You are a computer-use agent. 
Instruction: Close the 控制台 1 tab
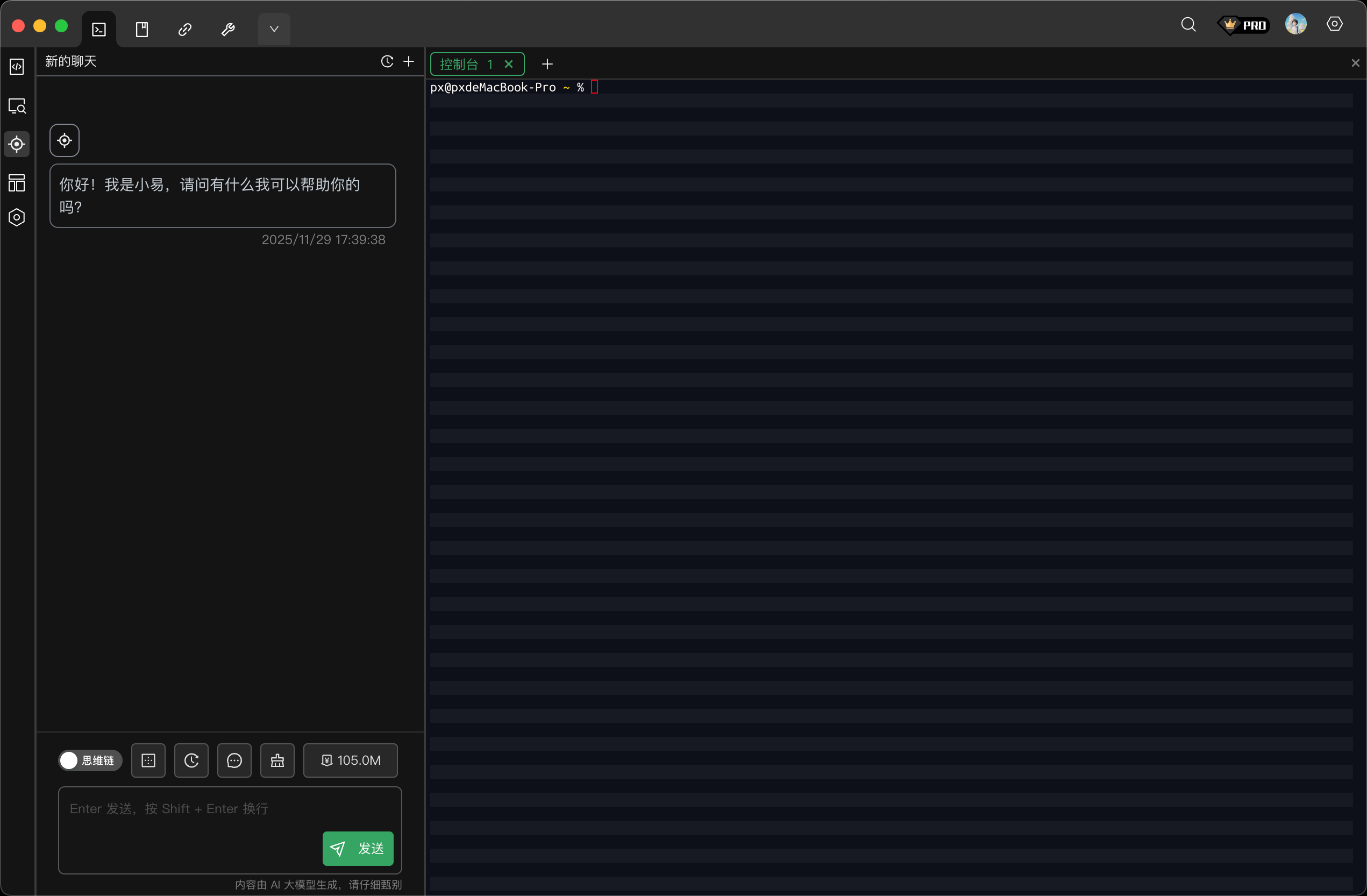click(x=508, y=65)
